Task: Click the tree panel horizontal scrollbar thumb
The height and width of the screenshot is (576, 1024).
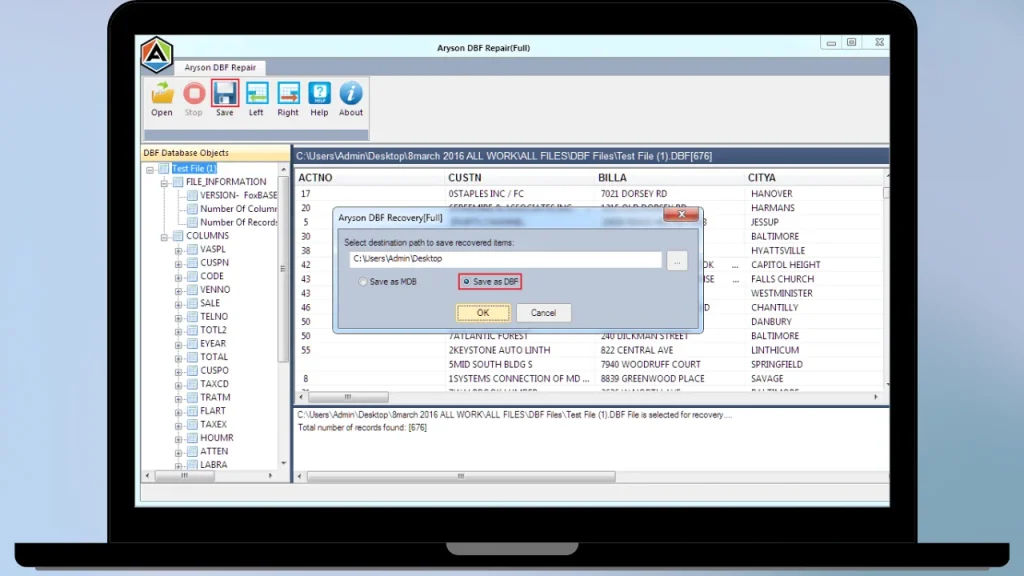Action: click(185, 476)
